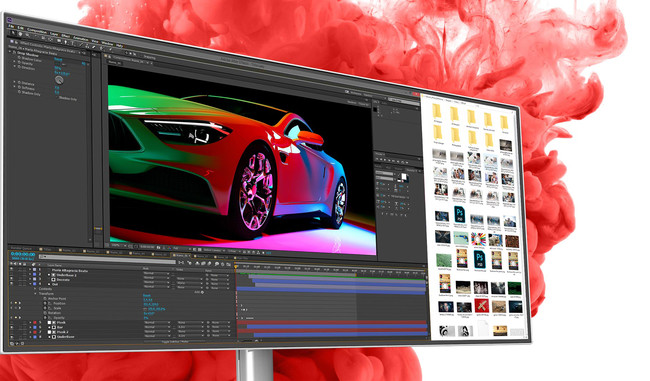Expand the Distance property in Effect Controls
Viewport: 650px width, 381px height.
(x=14, y=81)
